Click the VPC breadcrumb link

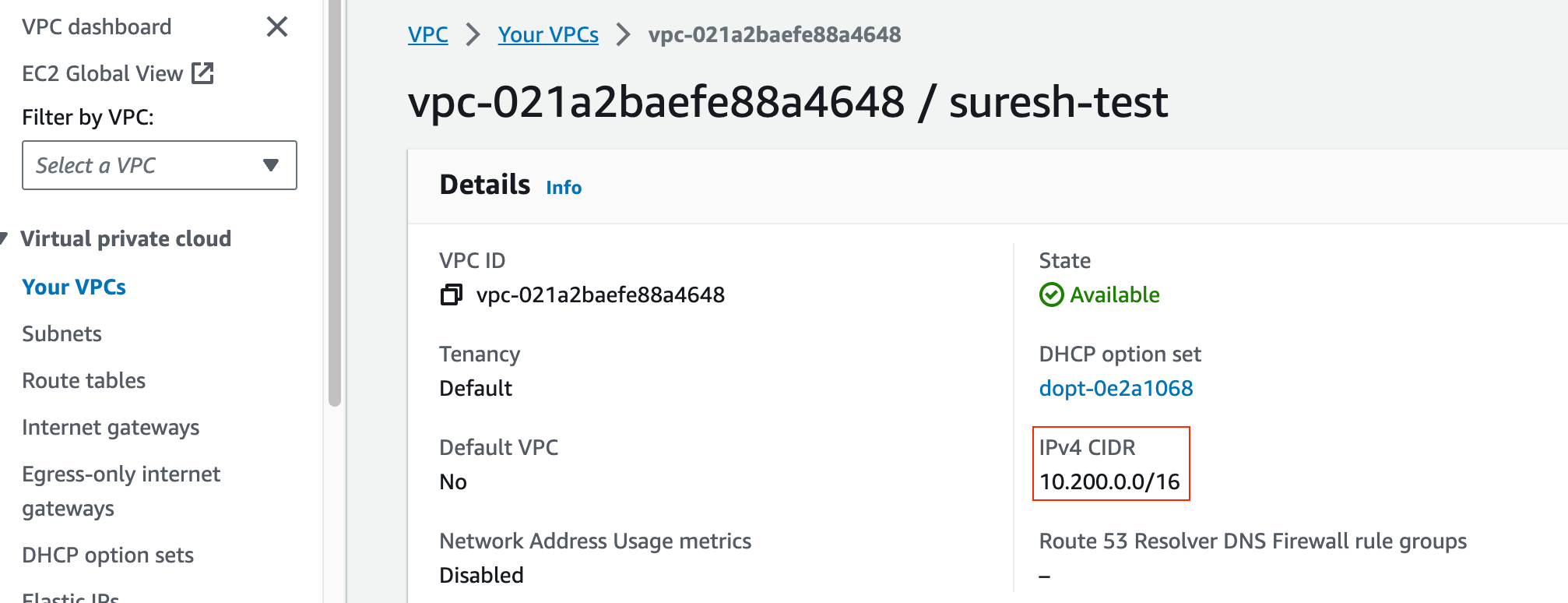pos(428,35)
